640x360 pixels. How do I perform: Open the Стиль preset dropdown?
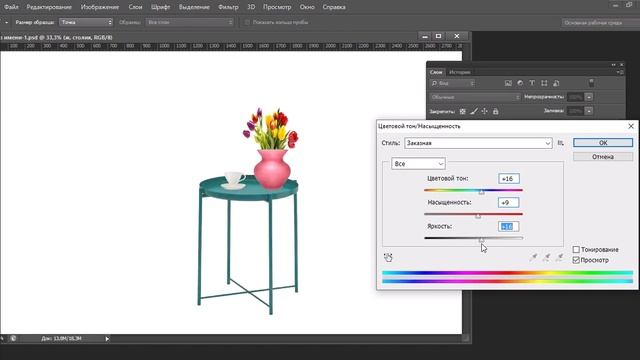tap(478, 143)
